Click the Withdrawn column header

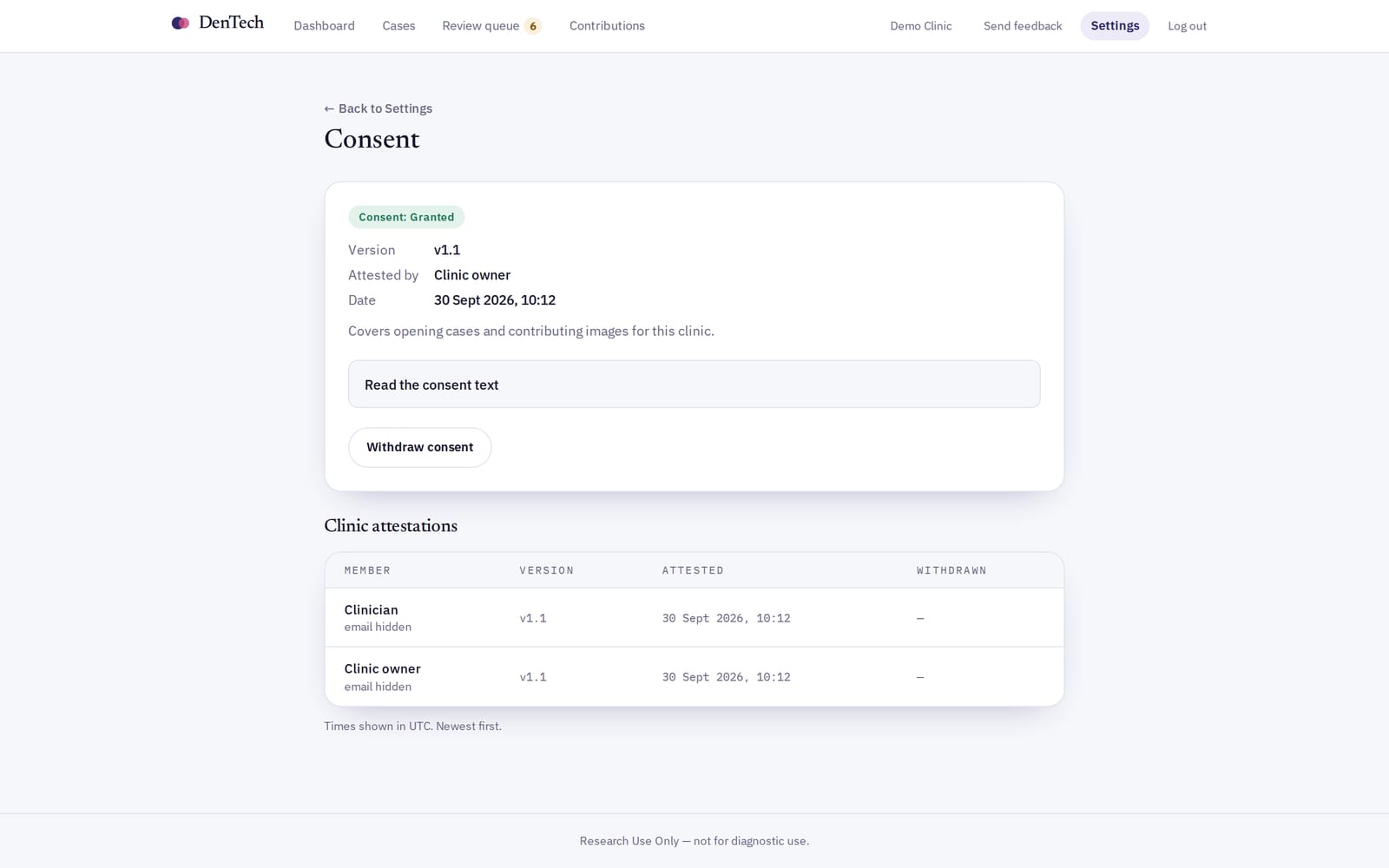pyautogui.click(x=951, y=570)
